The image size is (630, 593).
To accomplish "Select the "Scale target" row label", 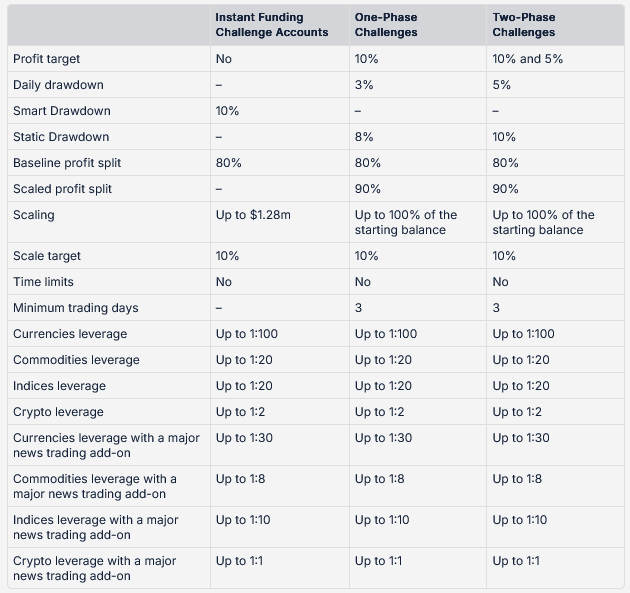I will (x=47, y=256).
